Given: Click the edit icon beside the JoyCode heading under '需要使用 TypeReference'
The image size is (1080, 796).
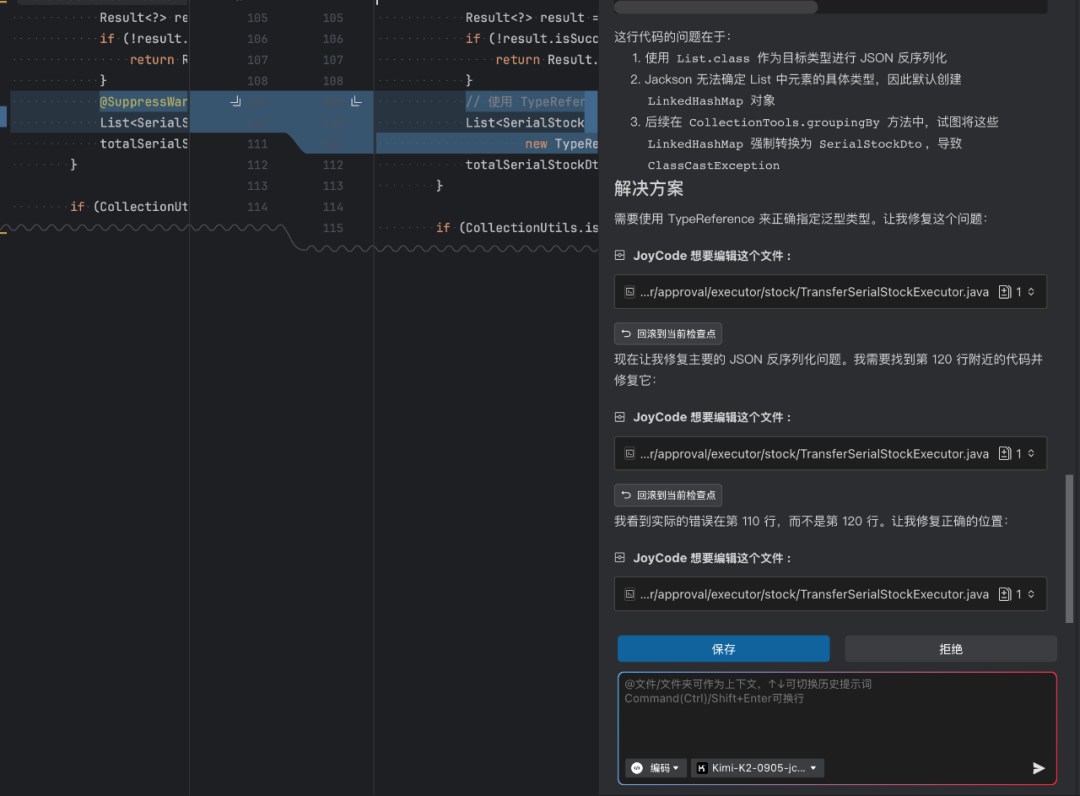Looking at the screenshot, I should pos(620,255).
